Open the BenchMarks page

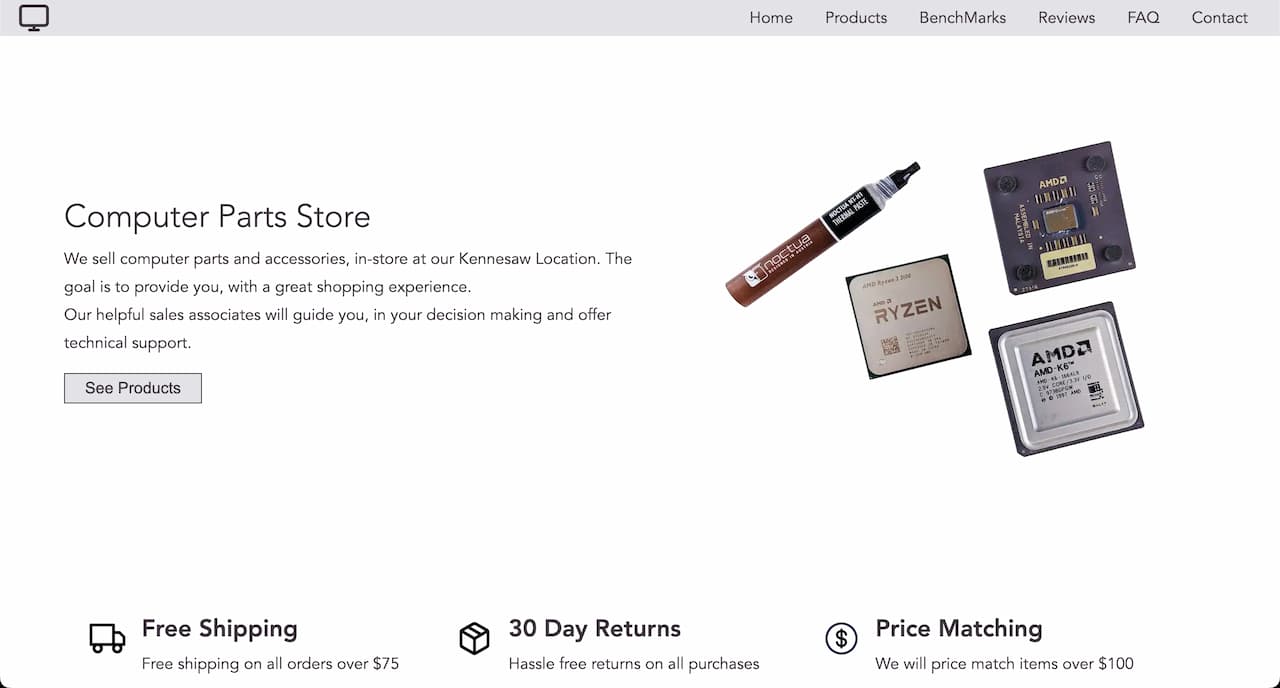963,17
